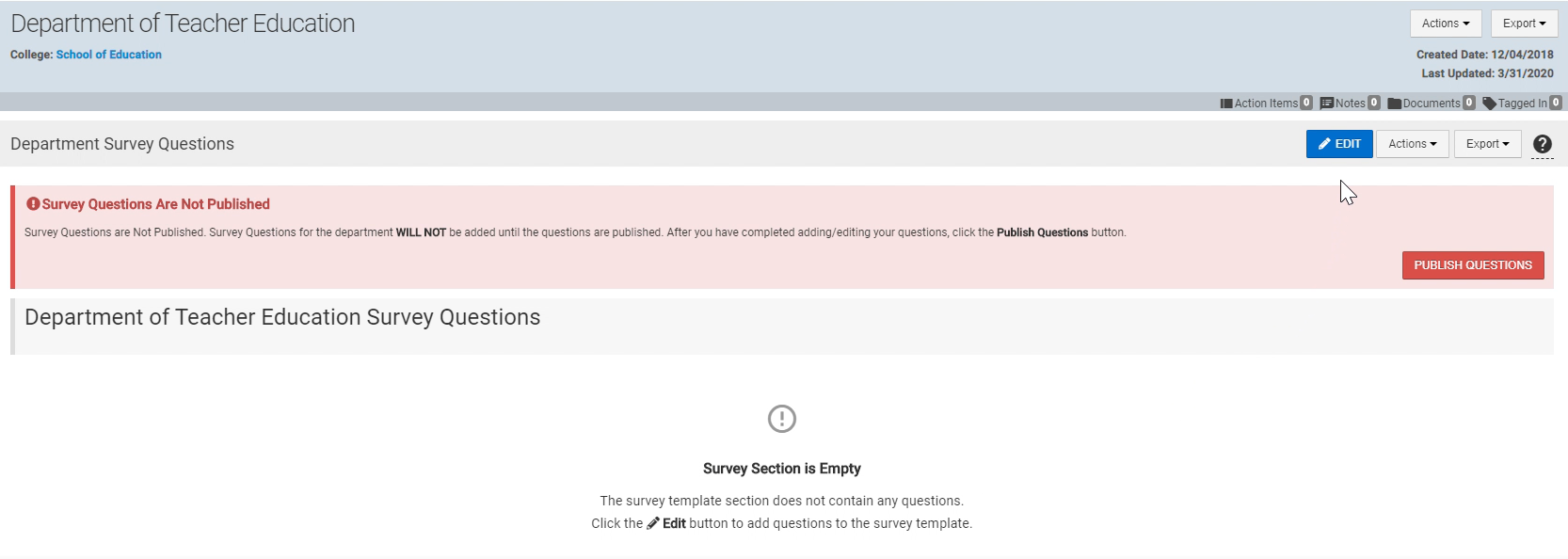Click the Publish Questions button

pyautogui.click(x=1473, y=265)
